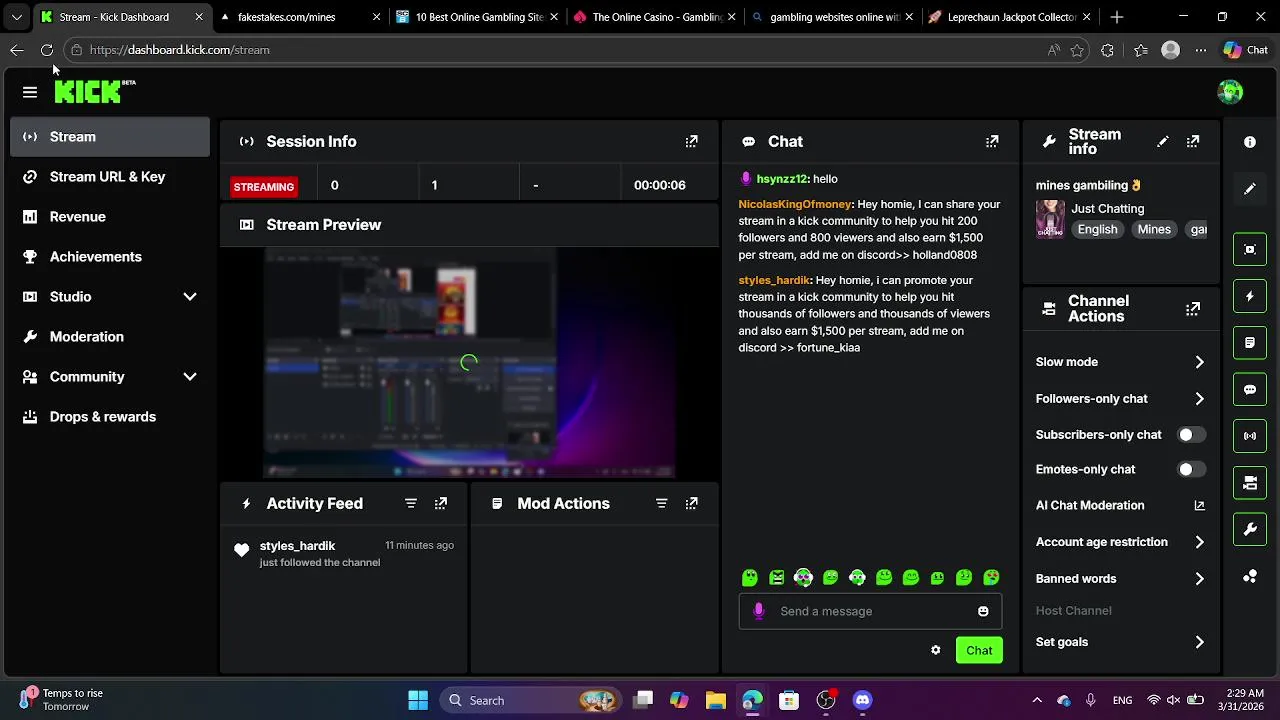The height and width of the screenshot is (720, 1280).
Task: Toggle stream preview widget in right rail
Action: coord(1250,249)
